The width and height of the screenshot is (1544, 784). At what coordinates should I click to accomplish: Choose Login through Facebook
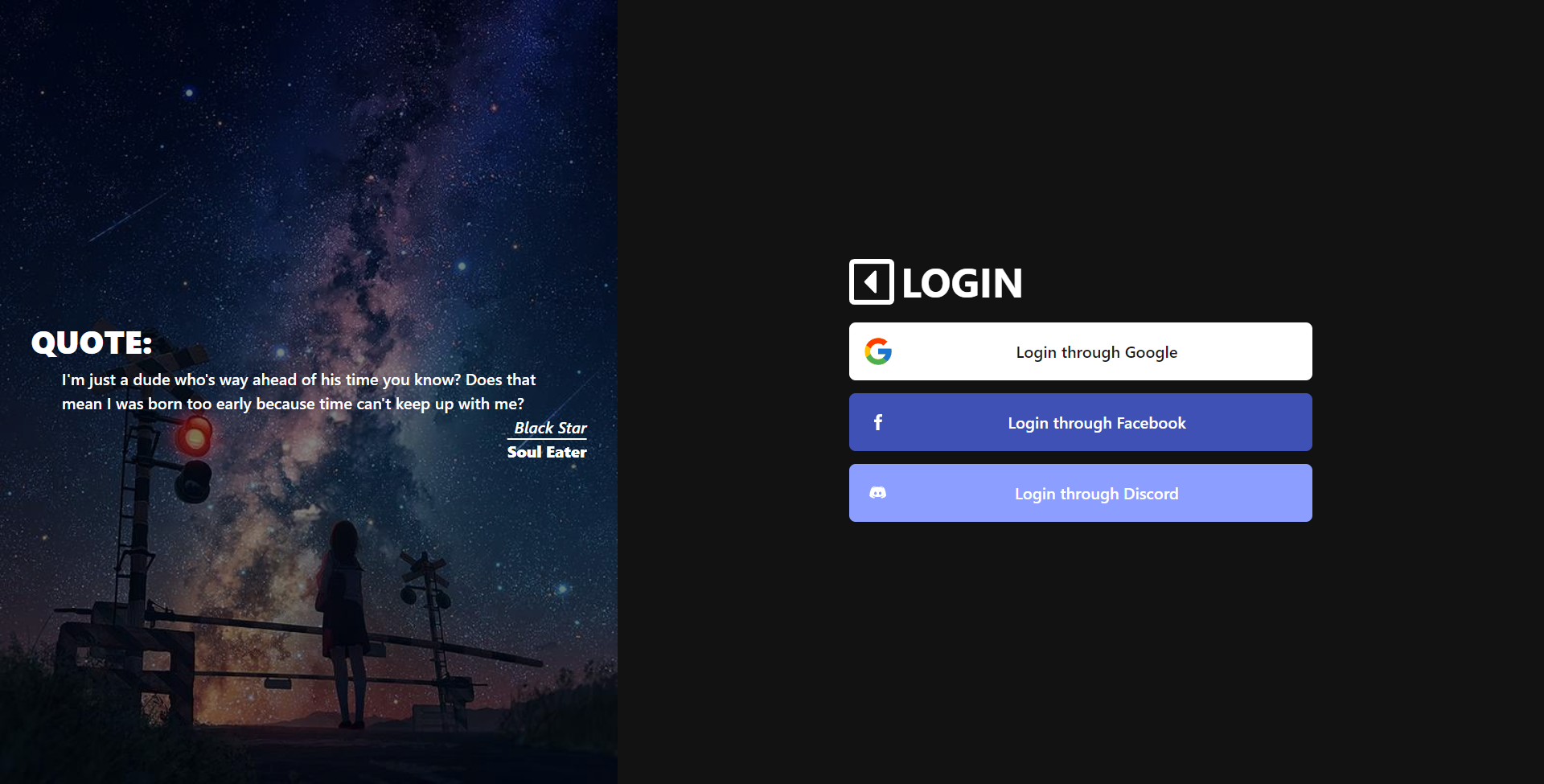(x=1081, y=422)
